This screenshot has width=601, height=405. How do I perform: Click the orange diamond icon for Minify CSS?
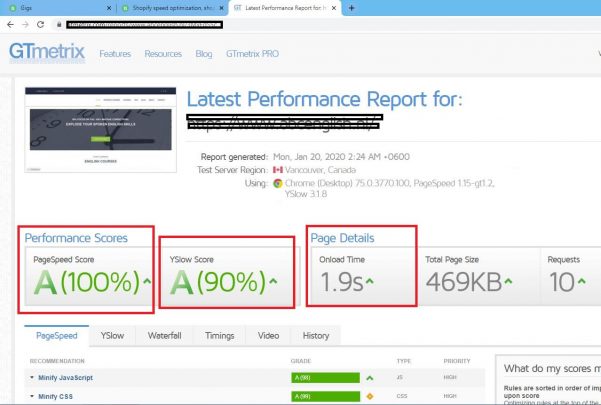(370, 396)
